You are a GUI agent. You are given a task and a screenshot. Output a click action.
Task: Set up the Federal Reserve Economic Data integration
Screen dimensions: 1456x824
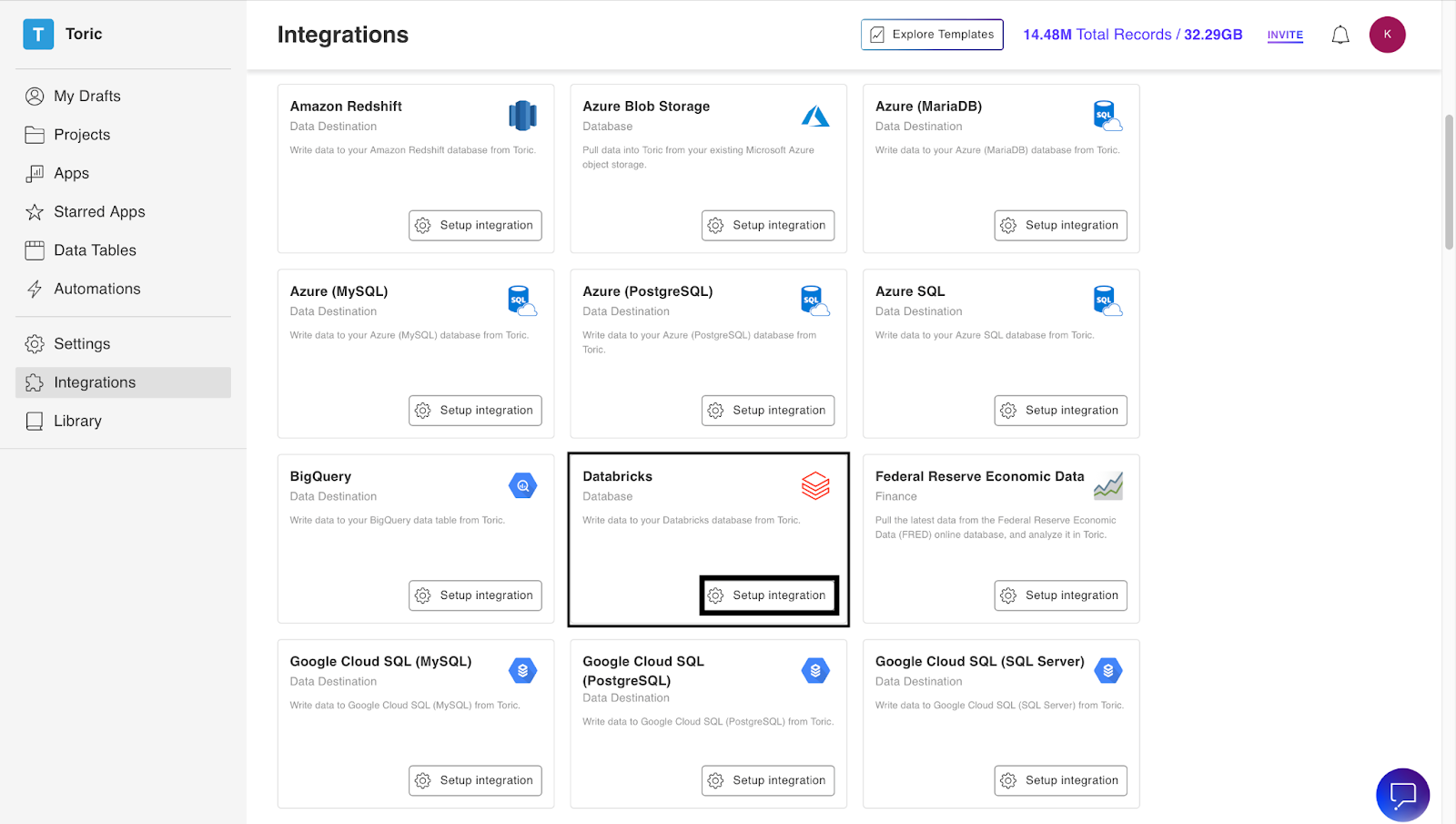click(x=1060, y=595)
